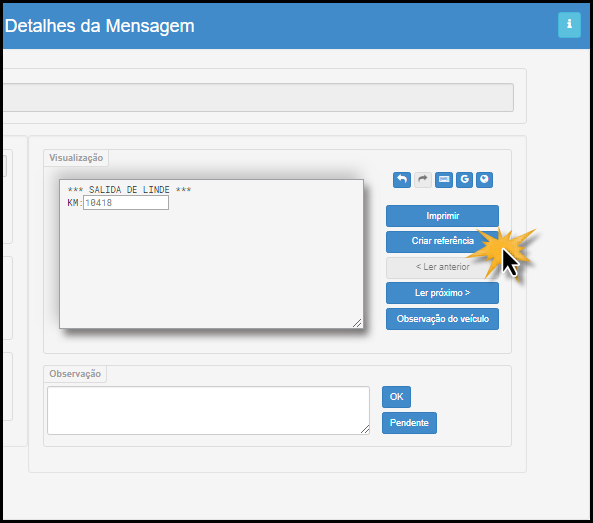Screen dimensions: 593x523
Task: Focus the Observação text area
Action: 208,410
